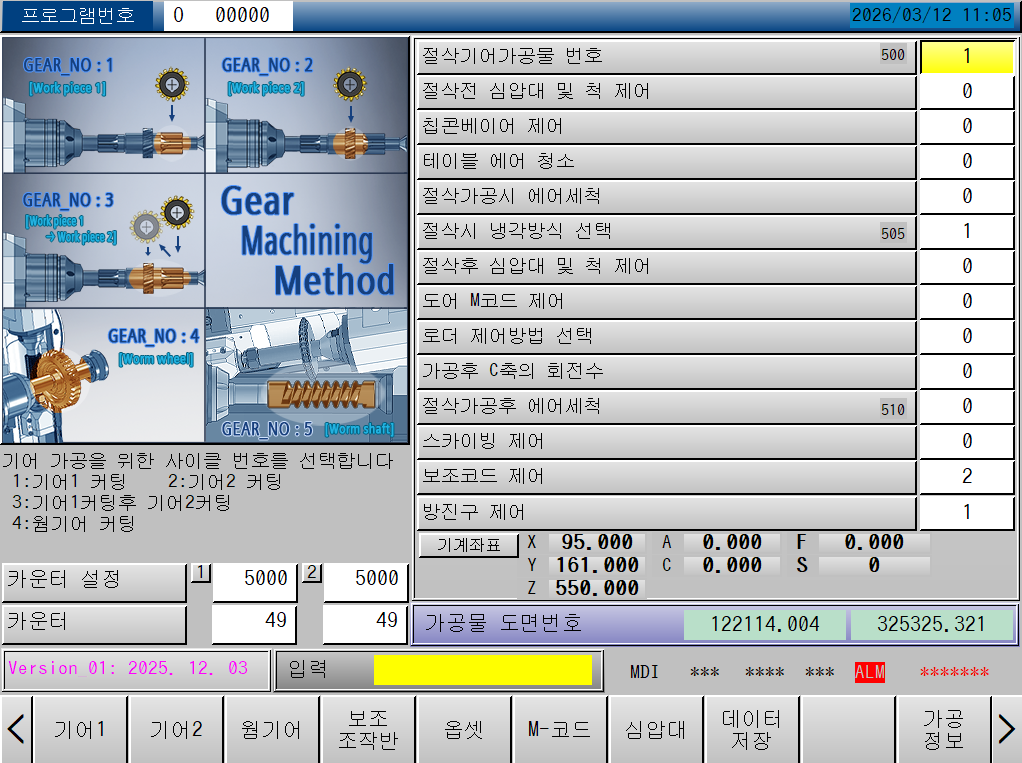Image resolution: width=1022 pixels, height=763 pixels.
Task: Click counter 1 setting value 5000
Action: pos(254,581)
